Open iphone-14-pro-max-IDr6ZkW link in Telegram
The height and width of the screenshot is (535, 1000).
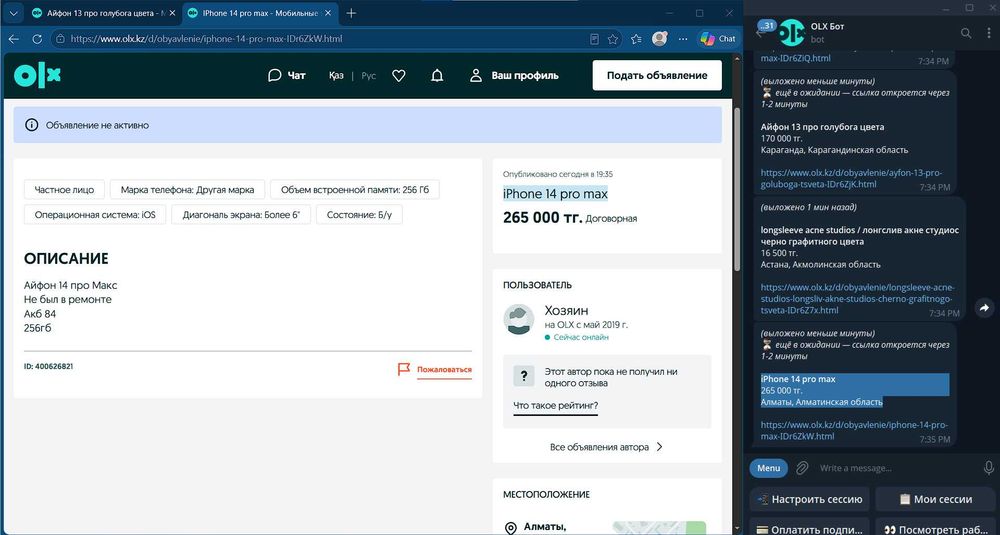click(854, 430)
